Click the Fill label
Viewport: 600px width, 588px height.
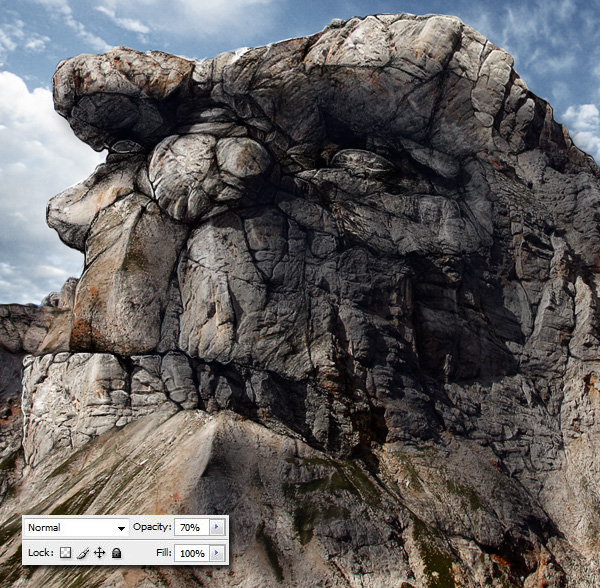pos(164,552)
